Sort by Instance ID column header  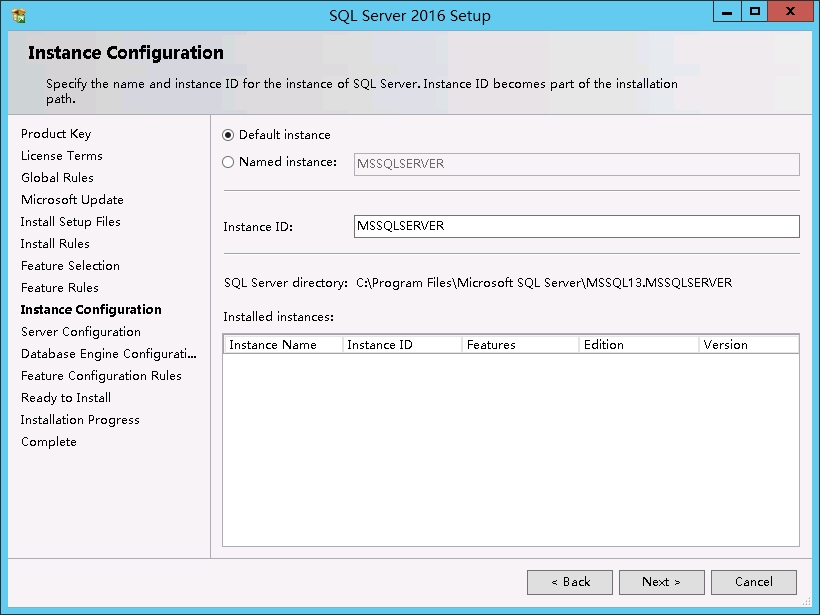coord(402,345)
